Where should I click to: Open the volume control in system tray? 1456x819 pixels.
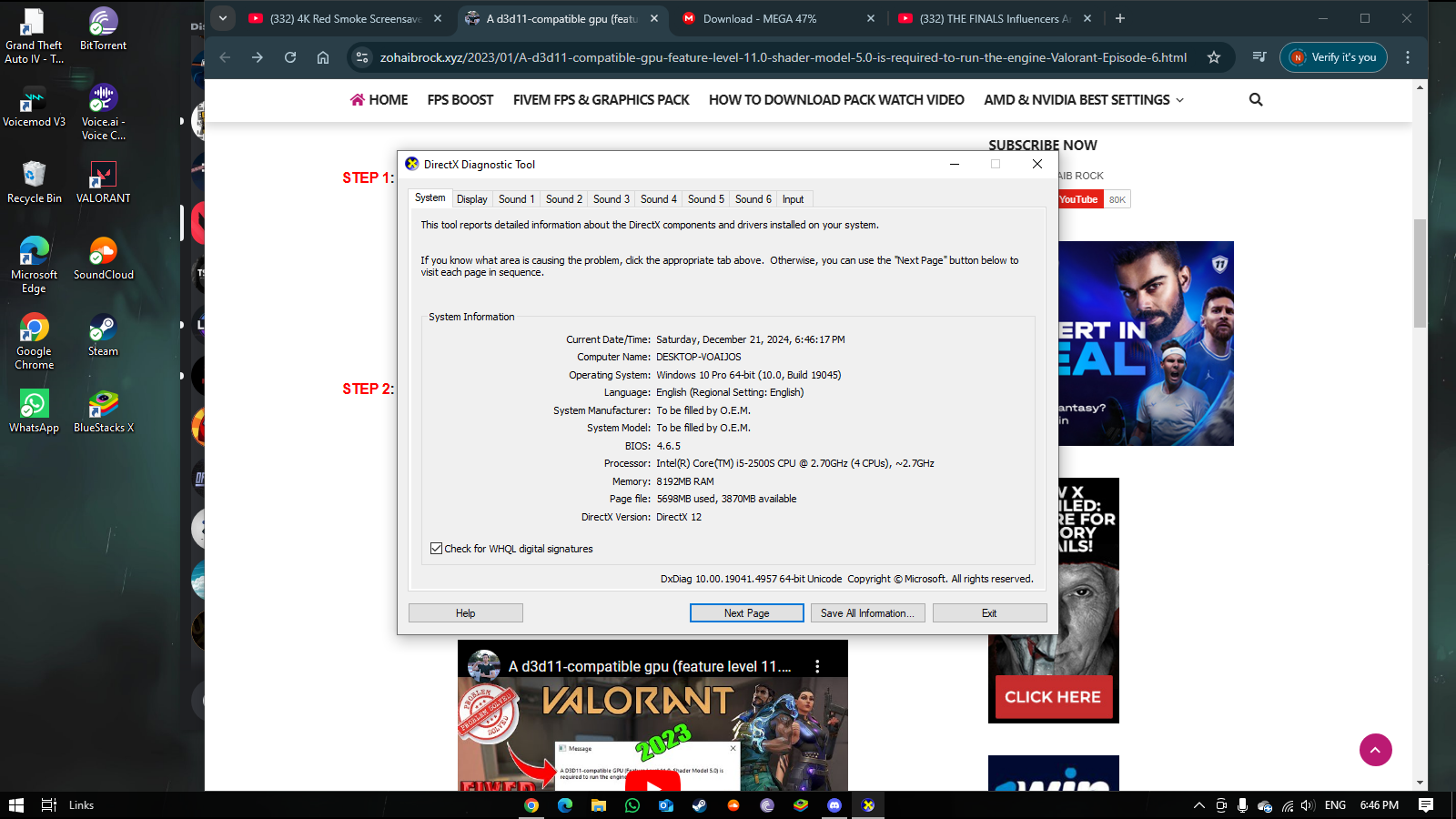pos(1308,805)
